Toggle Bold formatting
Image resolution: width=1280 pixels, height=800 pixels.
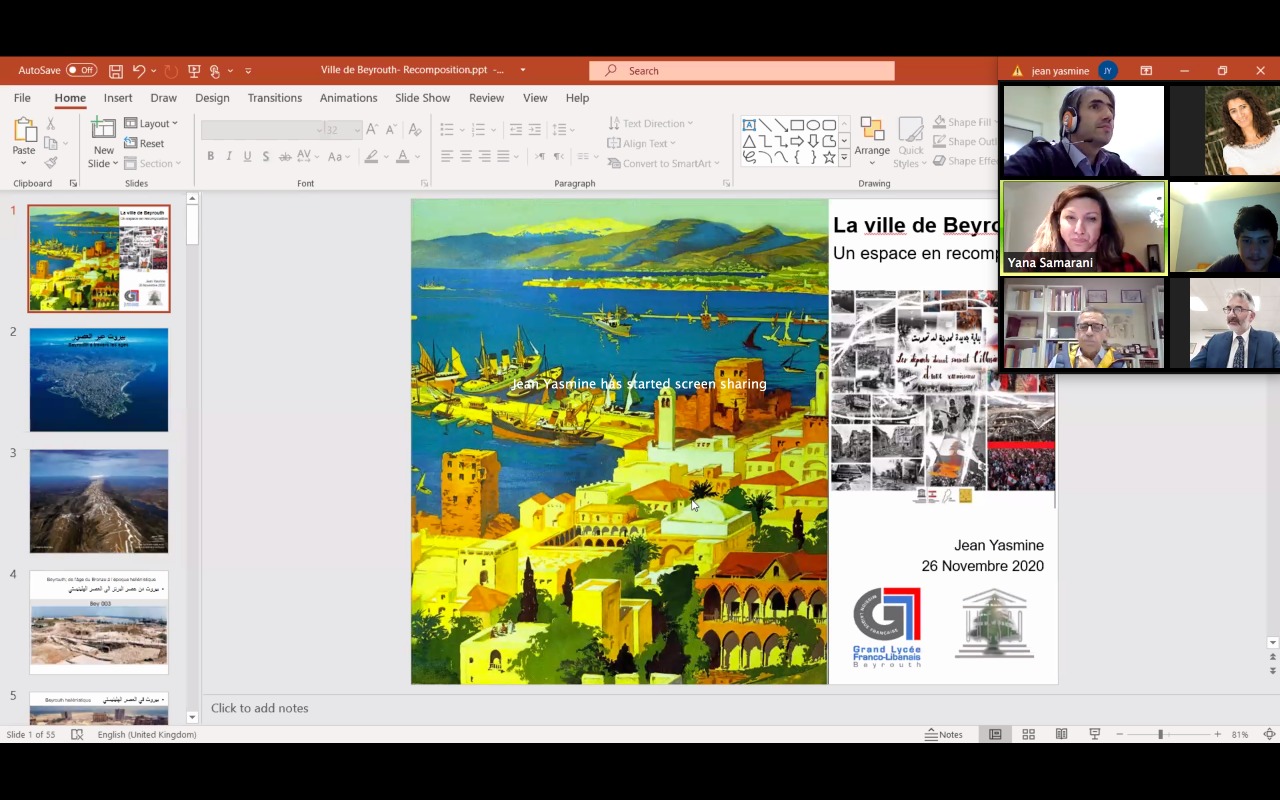pyautogui.click(x=210, y=156)
